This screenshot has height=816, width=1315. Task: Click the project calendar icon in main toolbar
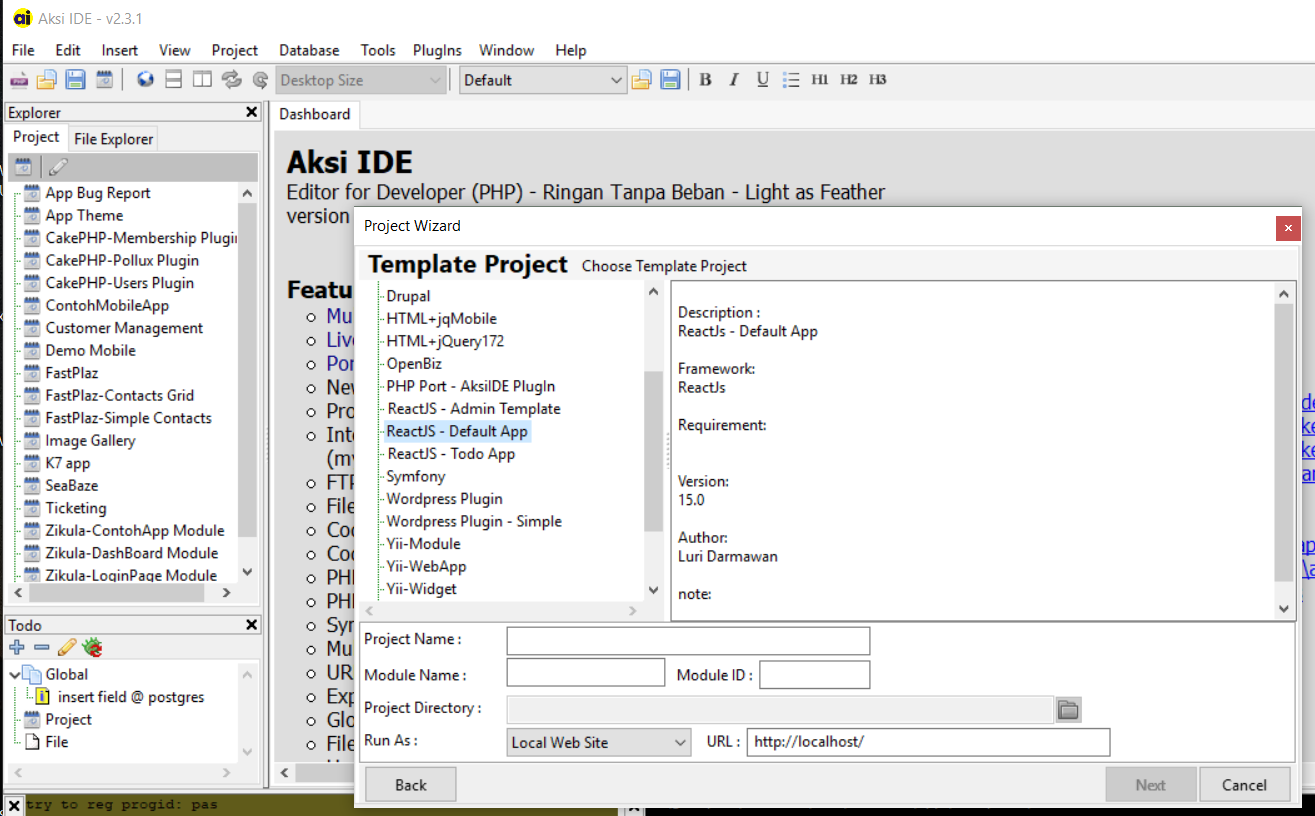[104, 80]
